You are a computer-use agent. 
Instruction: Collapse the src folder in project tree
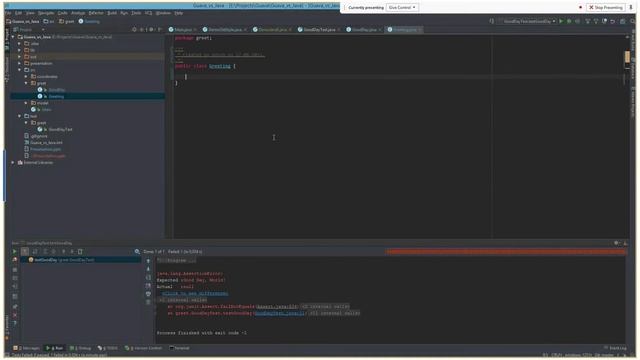pyautogui.click(x=20, y=70)
